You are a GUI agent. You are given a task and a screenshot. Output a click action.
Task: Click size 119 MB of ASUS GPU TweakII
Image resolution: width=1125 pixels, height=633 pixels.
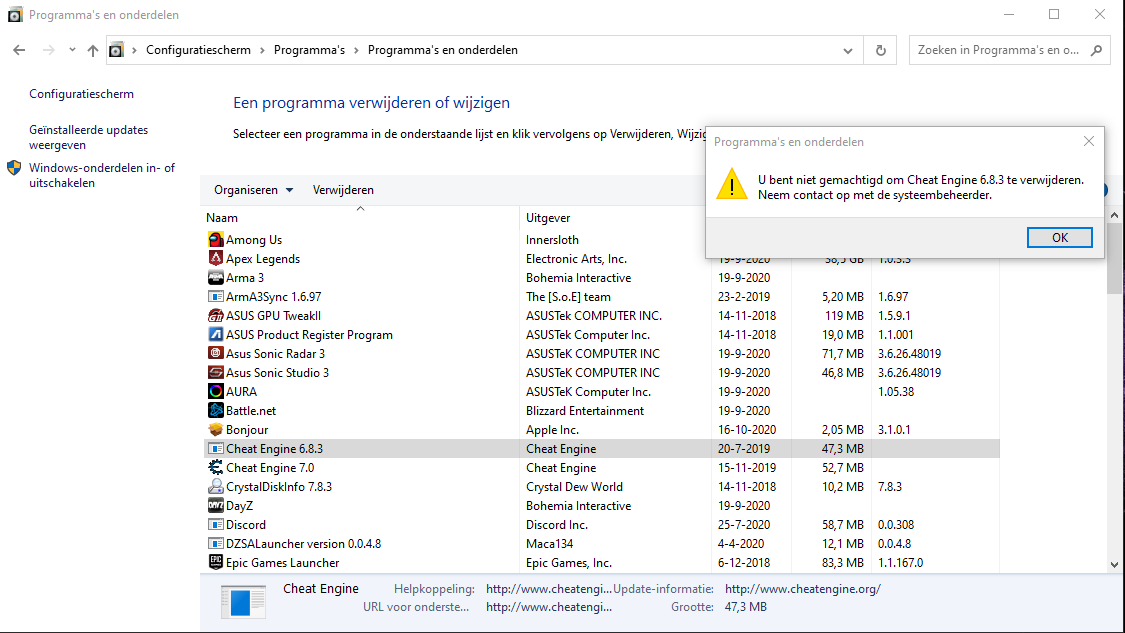844,316
